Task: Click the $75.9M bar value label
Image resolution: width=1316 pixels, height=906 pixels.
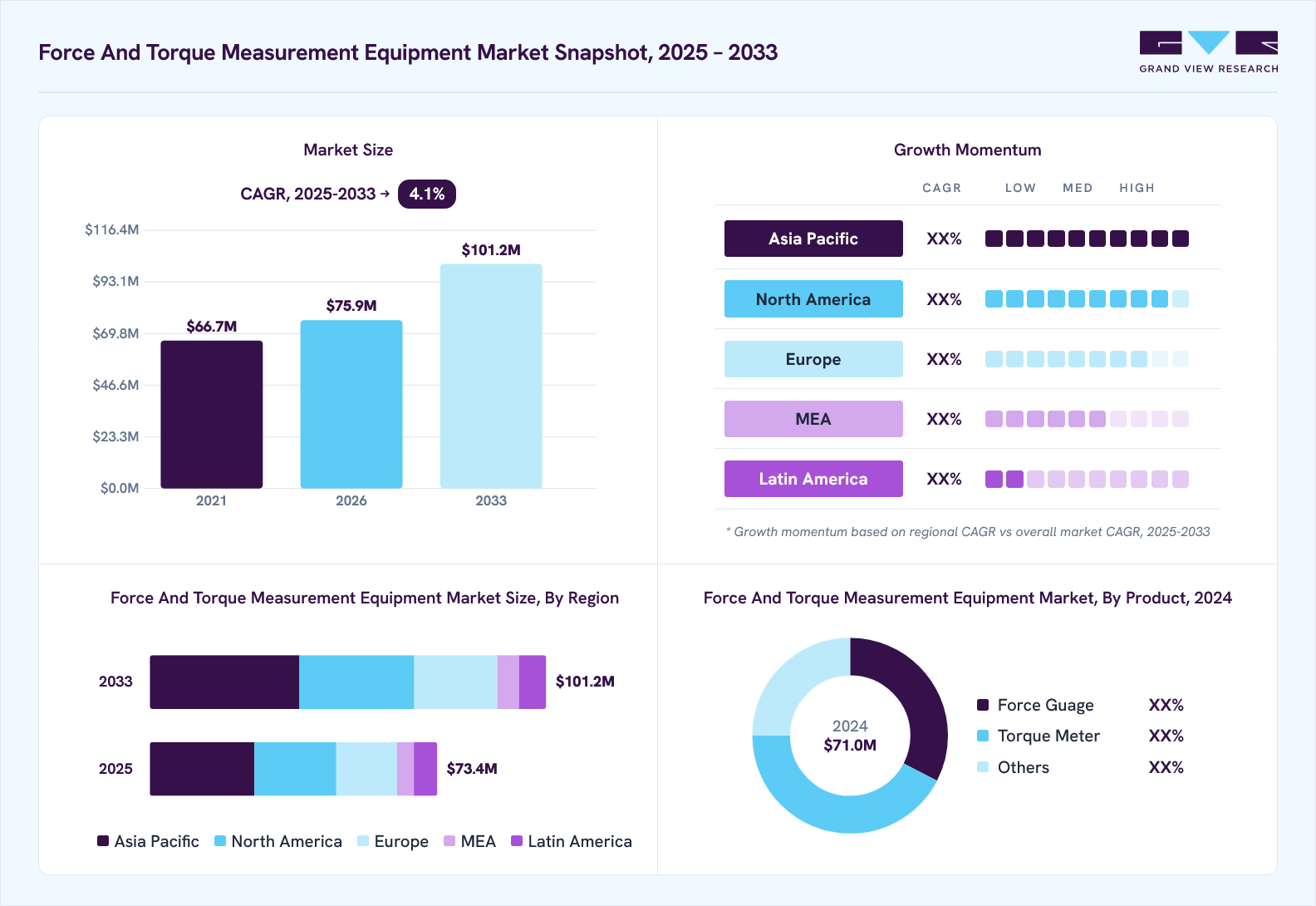Action: [x=351, y=306]
